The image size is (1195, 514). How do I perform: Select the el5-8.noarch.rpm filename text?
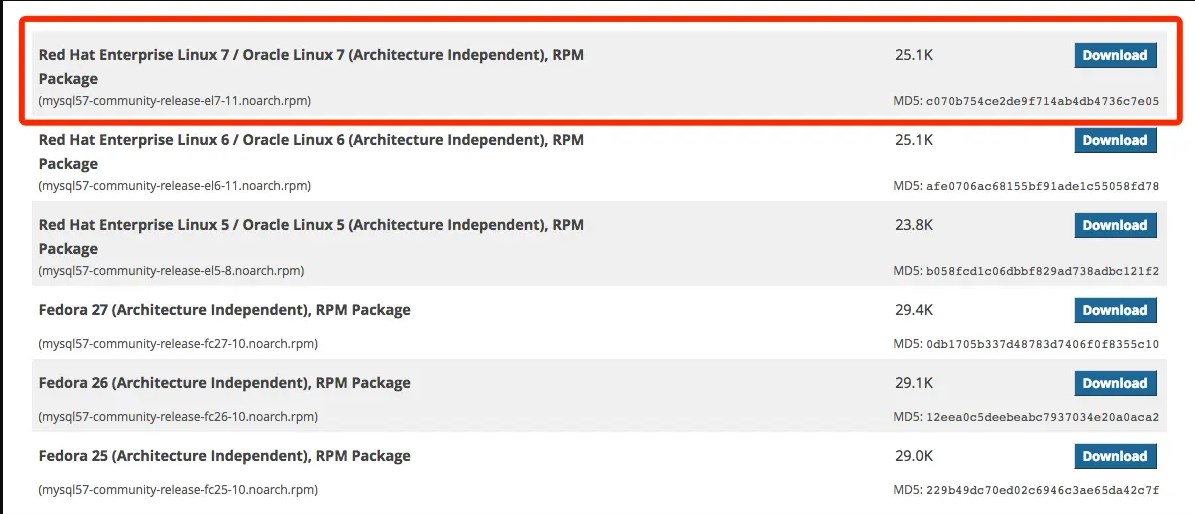tap(172, 271)
